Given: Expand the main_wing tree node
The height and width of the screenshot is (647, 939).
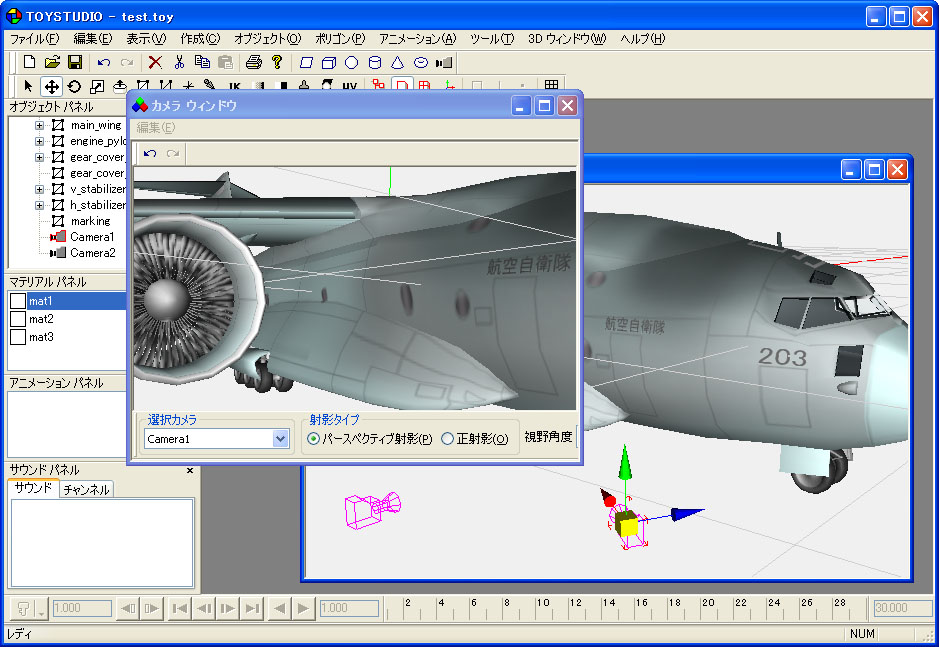Looking at the screenshot, I should click(x=39, y=125).
